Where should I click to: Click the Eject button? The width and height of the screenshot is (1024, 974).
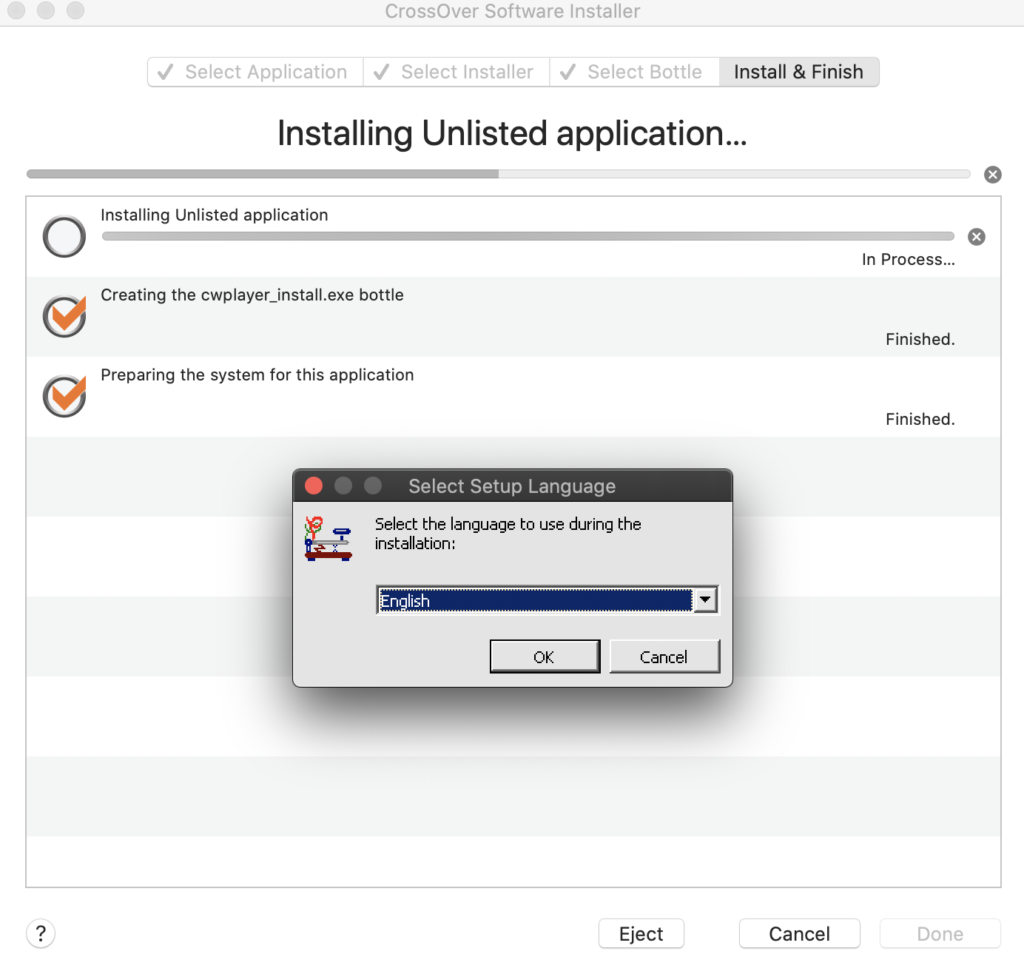[641, 934]
